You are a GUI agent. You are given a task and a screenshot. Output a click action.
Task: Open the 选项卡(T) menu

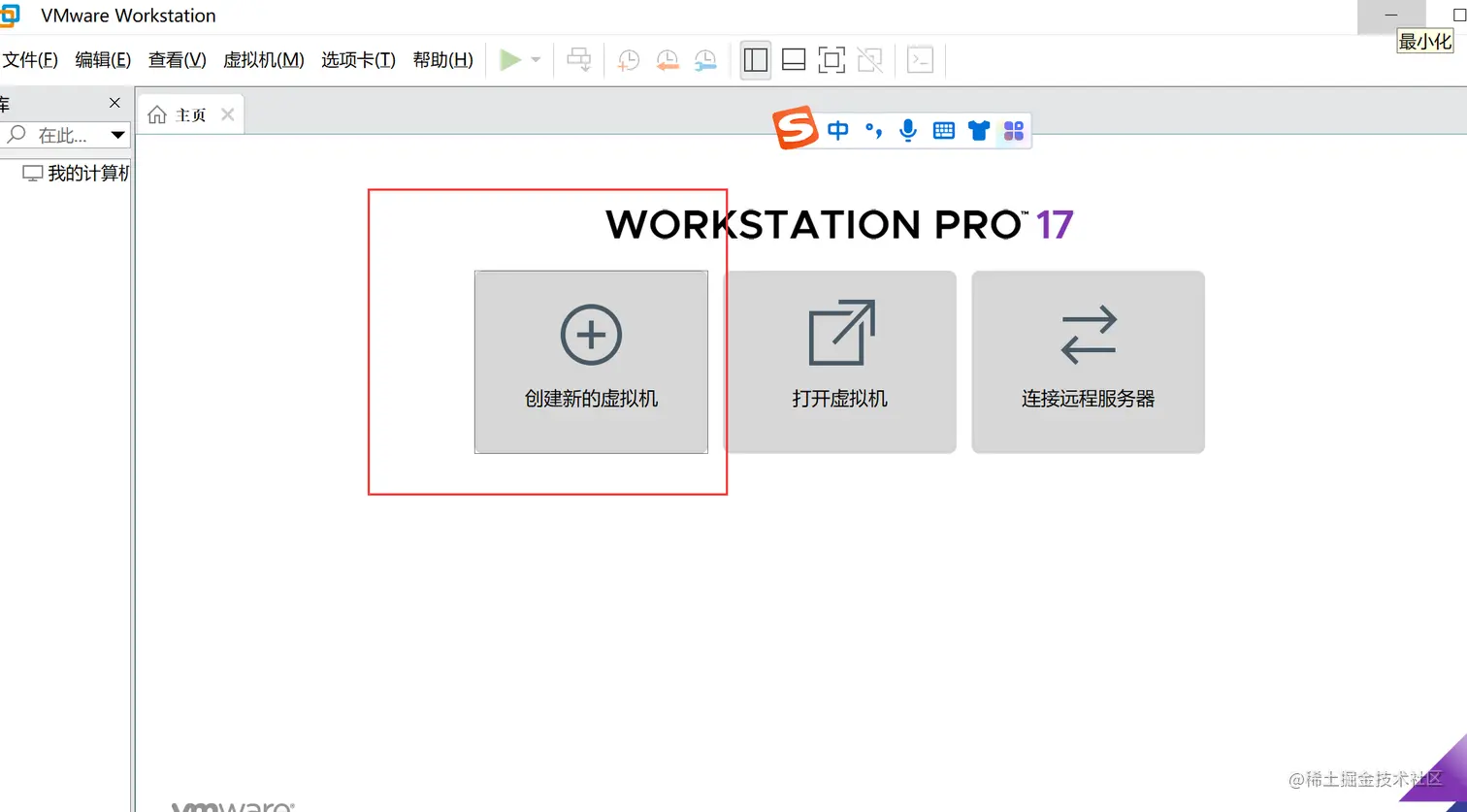point(359,60)
